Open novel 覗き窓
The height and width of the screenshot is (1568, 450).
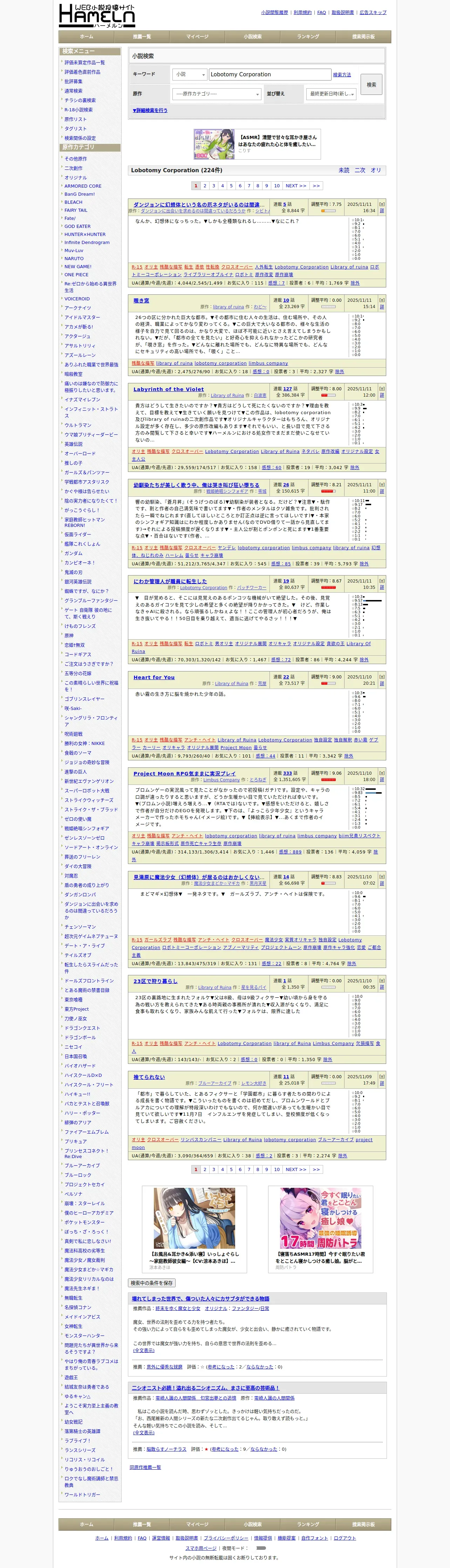coord(142,301)
